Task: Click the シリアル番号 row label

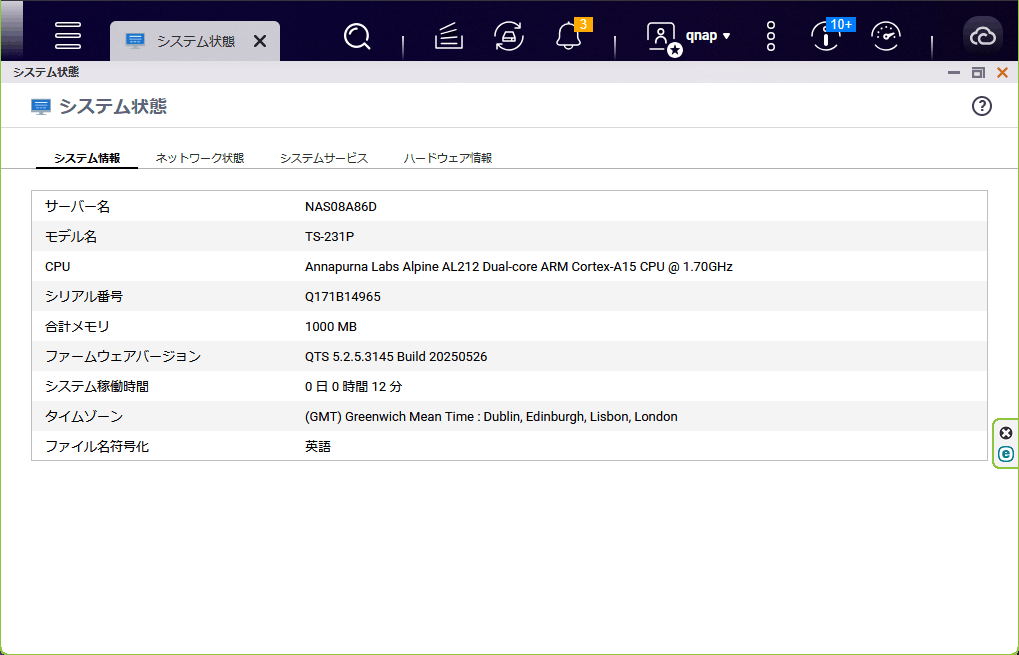Action: click(84, 296)
